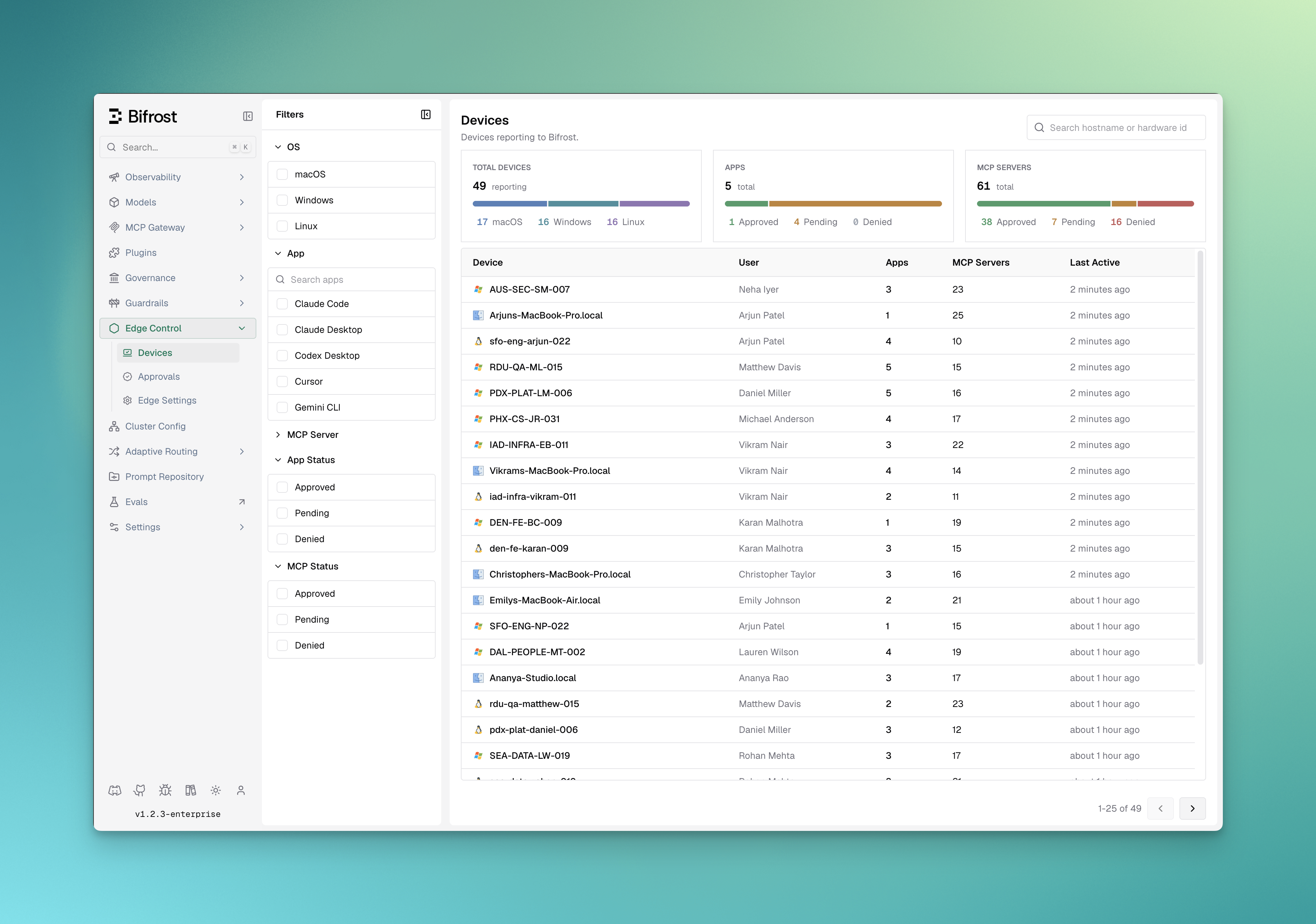The image size is (1316, 924).
Task: Open the RDU-QA-ML-015 device row
Action: [827, 367]
